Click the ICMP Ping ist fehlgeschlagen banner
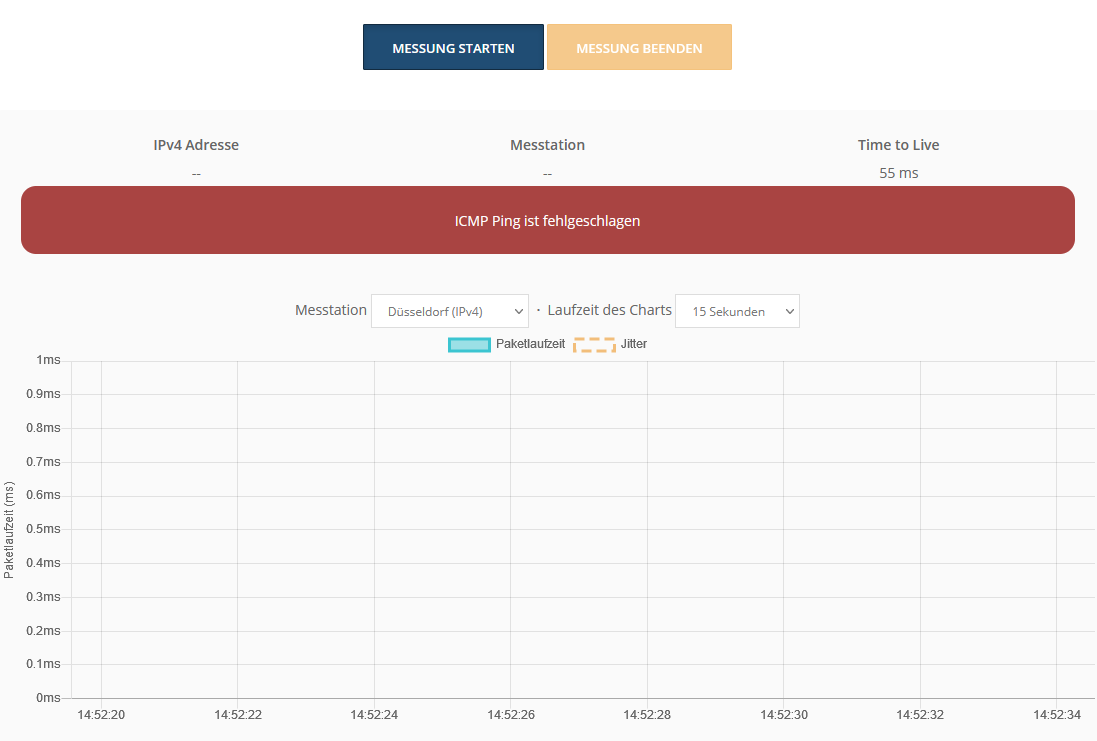This screenshot has width=1097, height=741. [x=548, y=220]
